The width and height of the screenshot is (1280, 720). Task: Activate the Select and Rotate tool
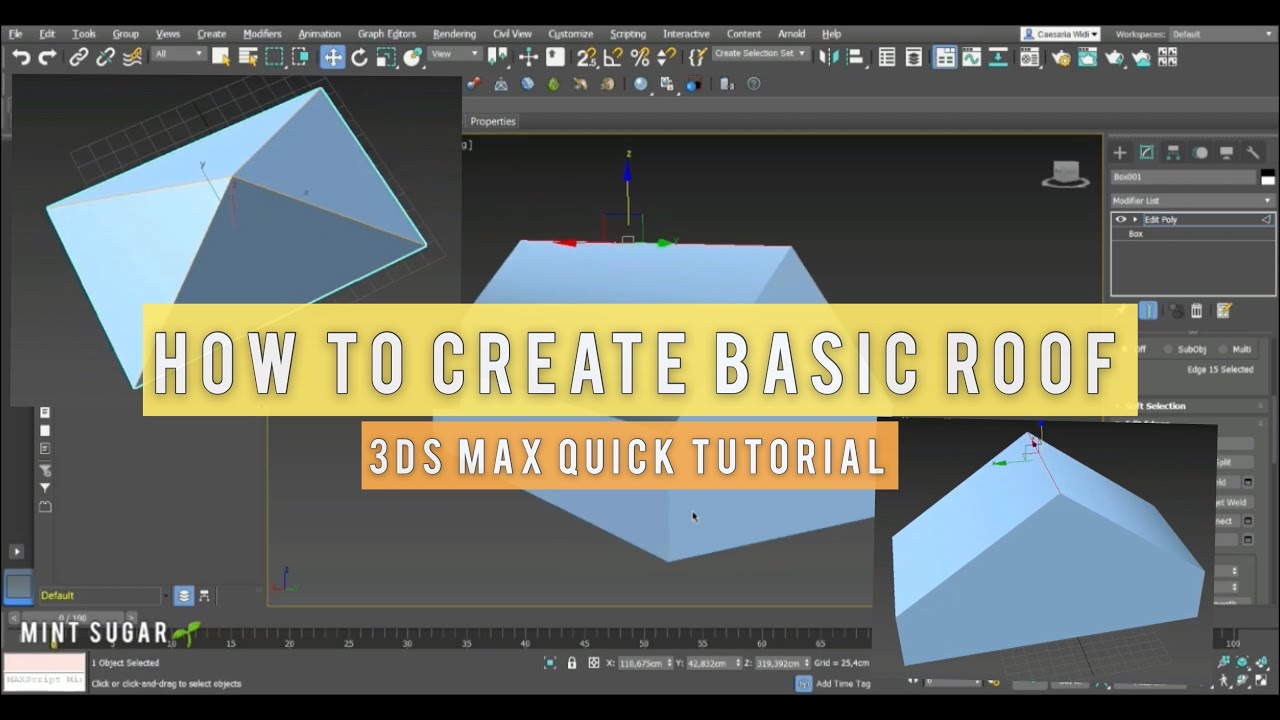coord(359,57)
